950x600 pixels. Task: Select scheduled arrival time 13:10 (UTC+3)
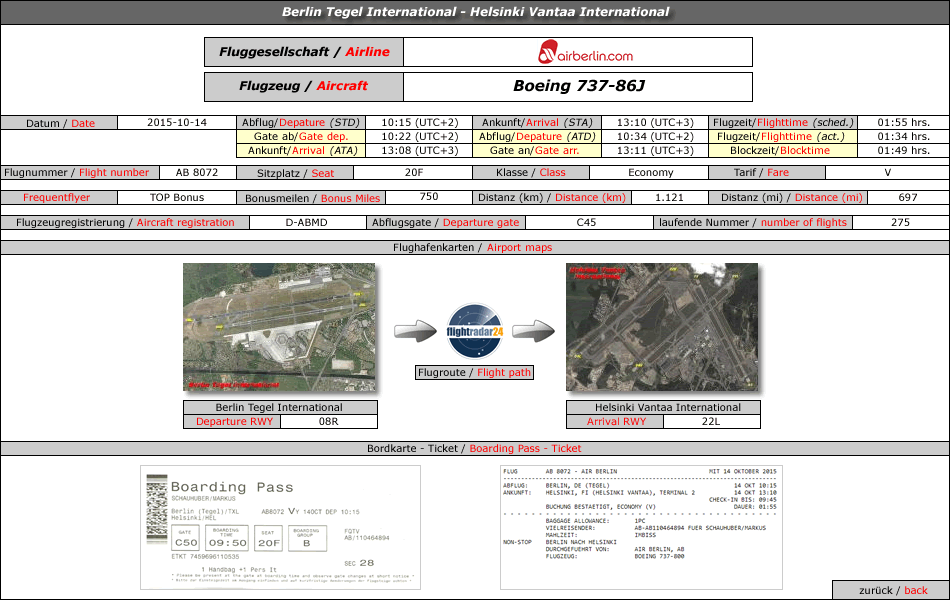tap(655, 122)
